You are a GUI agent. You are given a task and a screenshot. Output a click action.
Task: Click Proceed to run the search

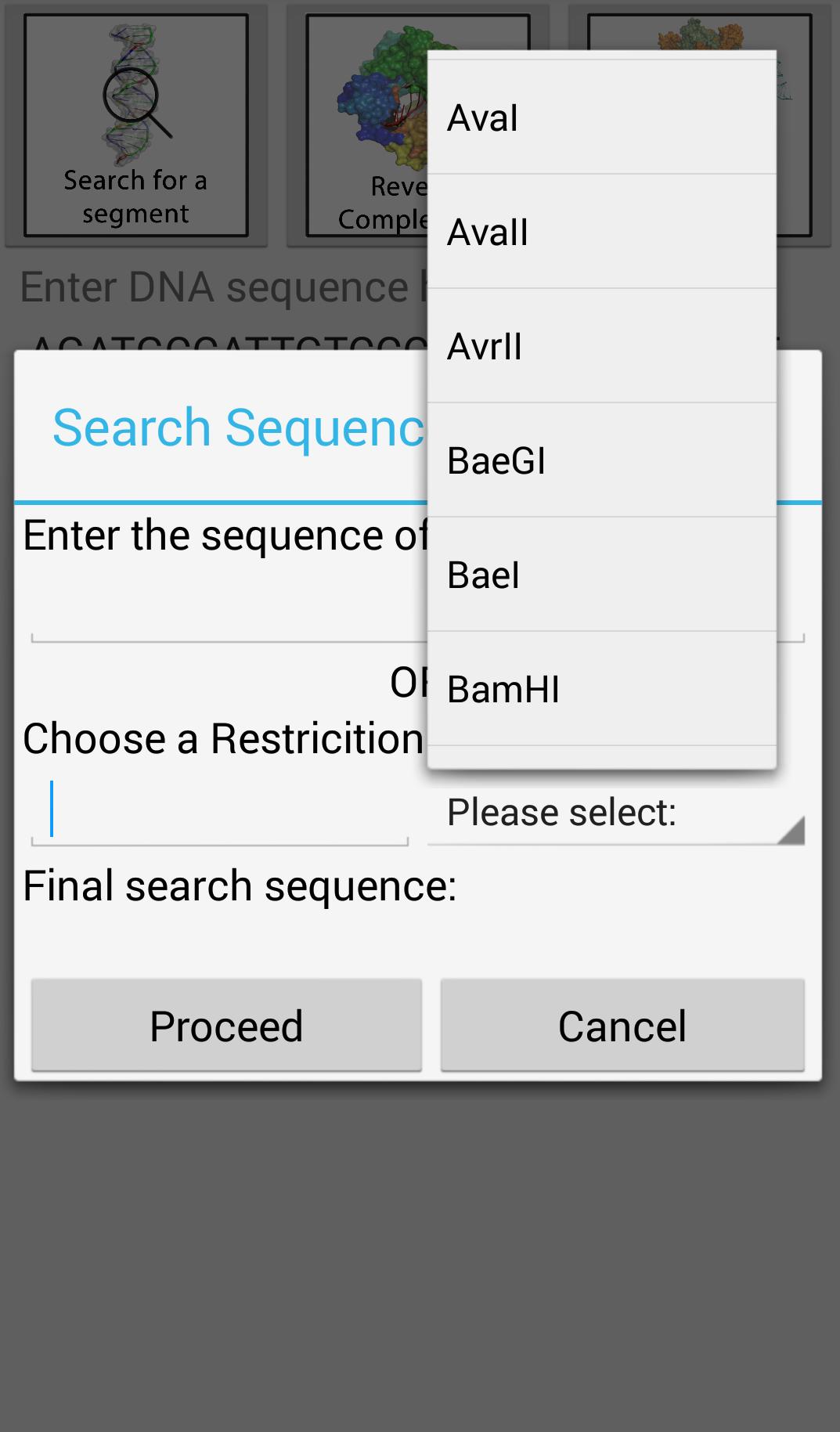[226, 1025]
